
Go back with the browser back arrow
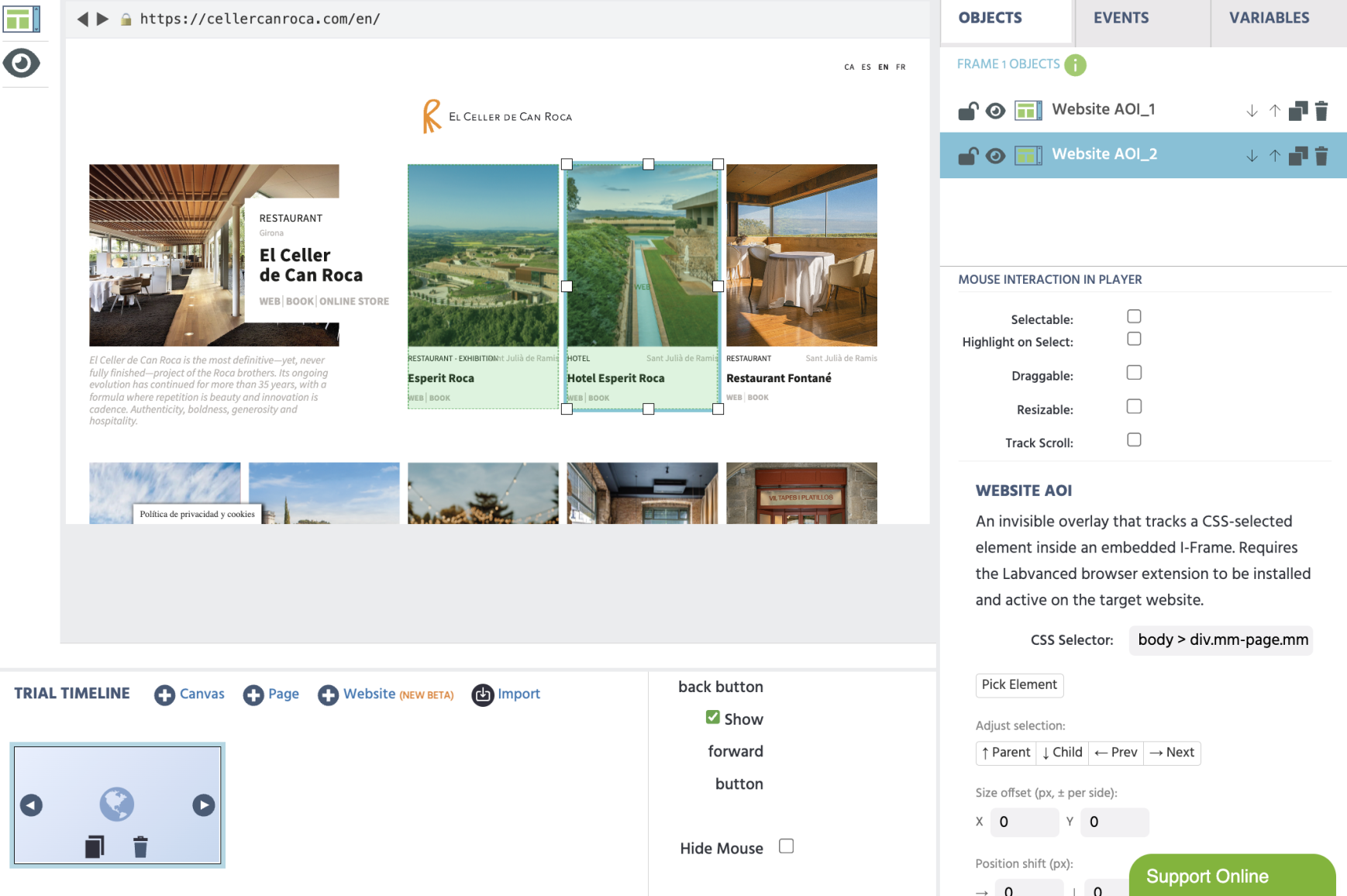82,19
